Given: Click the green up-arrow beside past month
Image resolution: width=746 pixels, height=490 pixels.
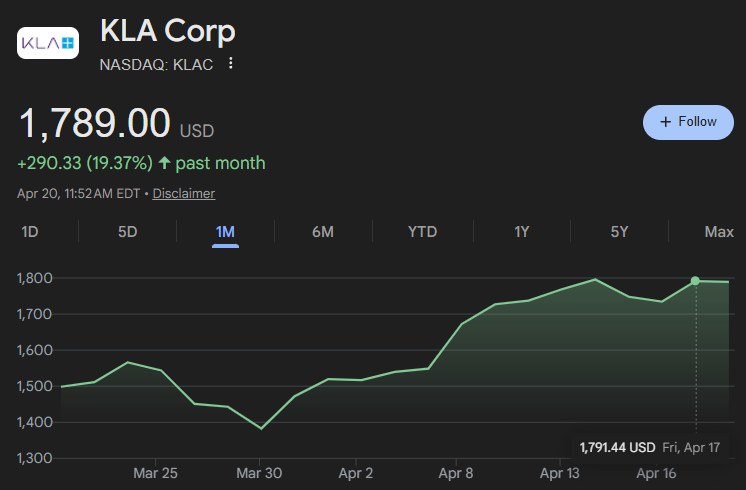Looking at the screenshot, I should [164, 163].
